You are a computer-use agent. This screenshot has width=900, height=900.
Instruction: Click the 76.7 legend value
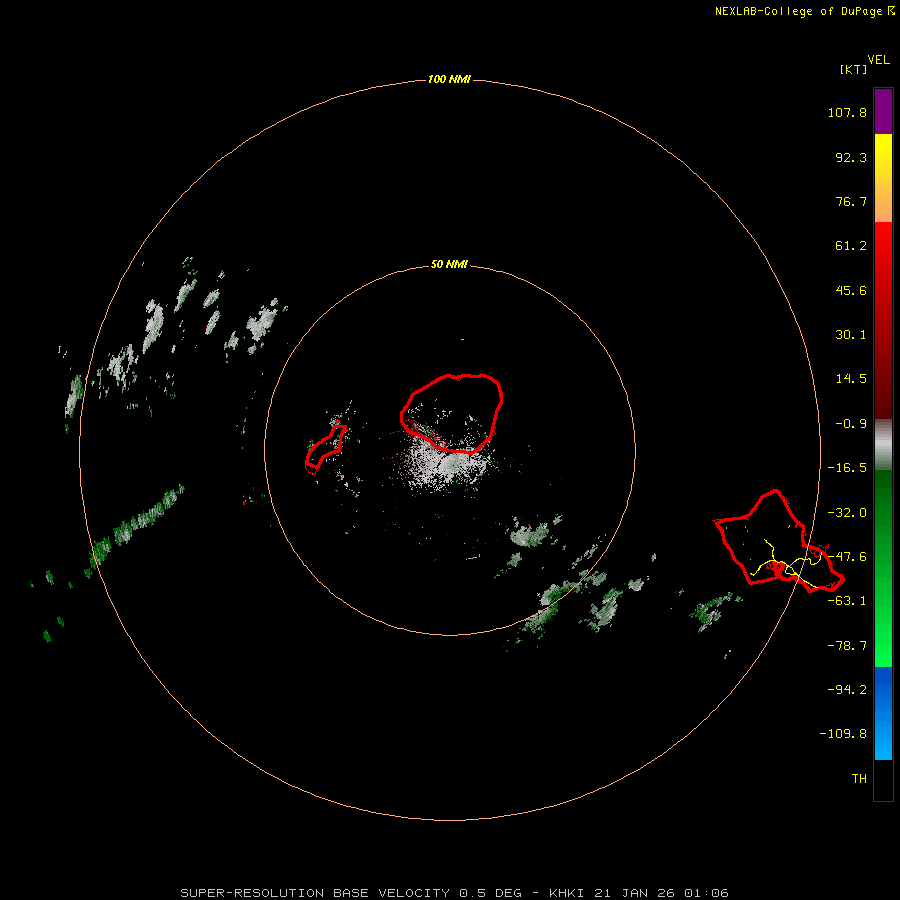[x=851, y=201]
